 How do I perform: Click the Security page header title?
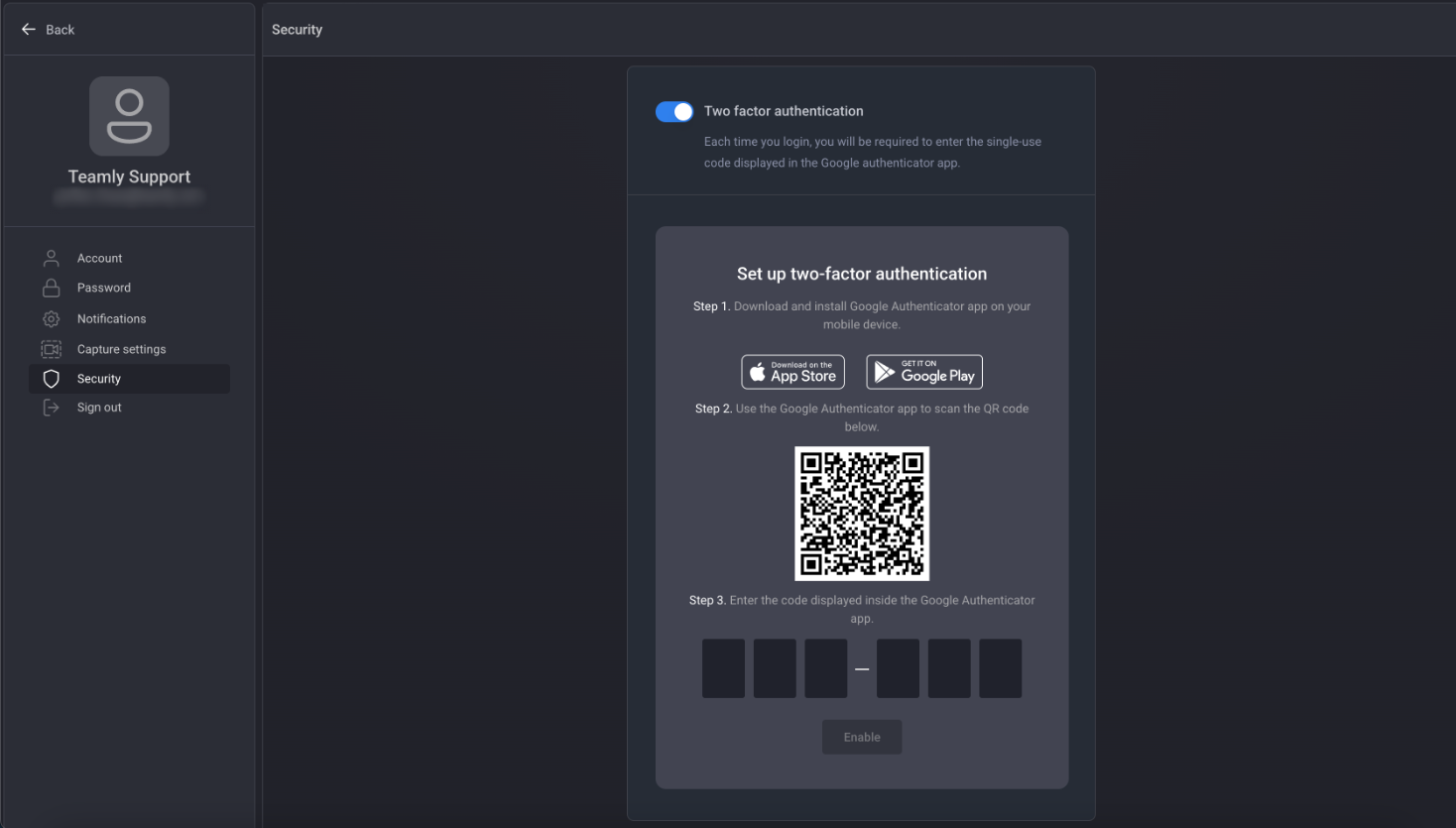[x=298, y=30]
